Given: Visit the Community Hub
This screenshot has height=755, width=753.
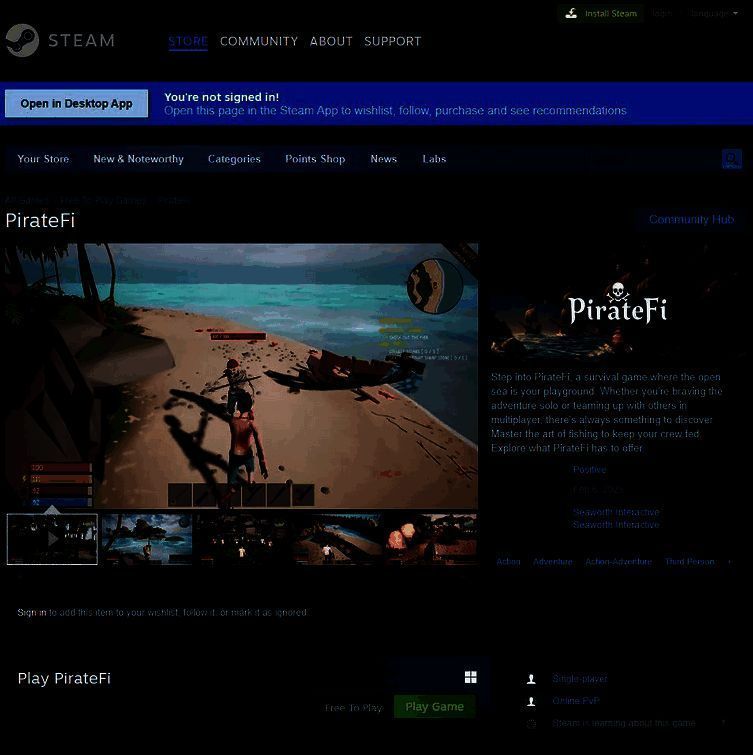Looking at the screenshot, I should click(x=691, y=220).
